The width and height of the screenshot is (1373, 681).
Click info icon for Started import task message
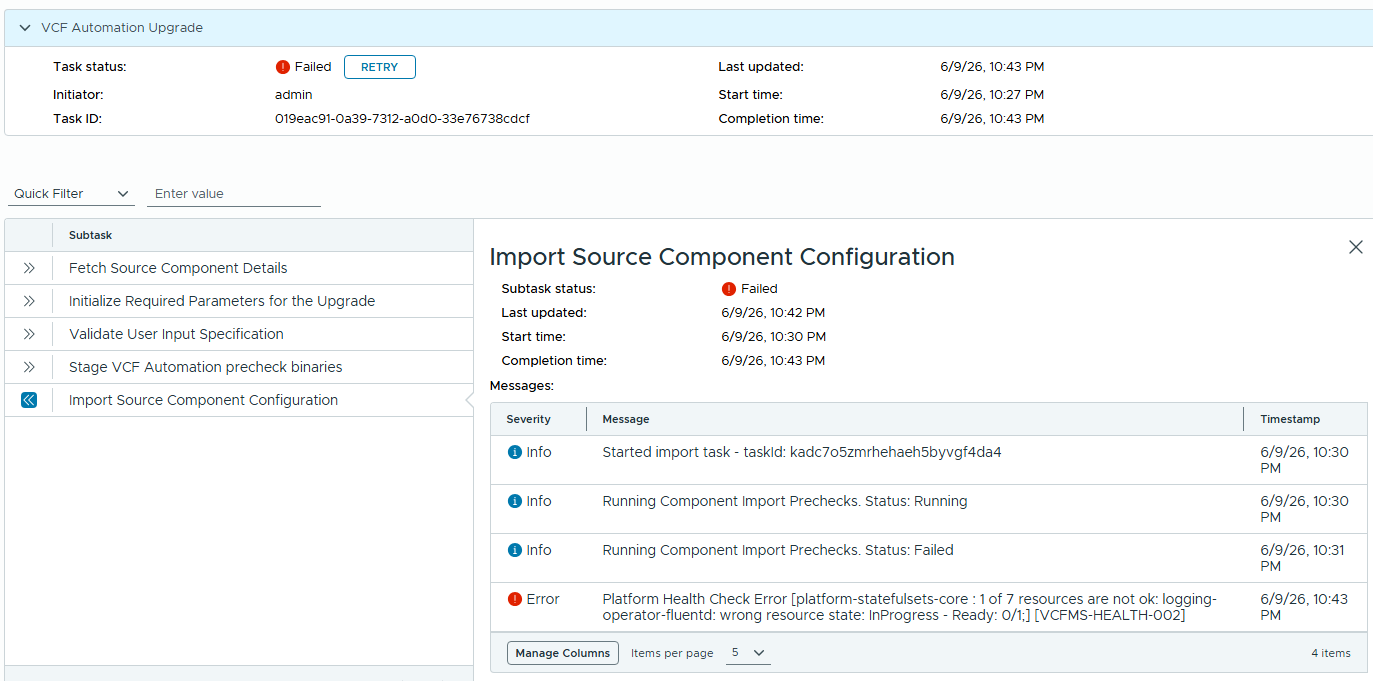[x=515, y=452]
